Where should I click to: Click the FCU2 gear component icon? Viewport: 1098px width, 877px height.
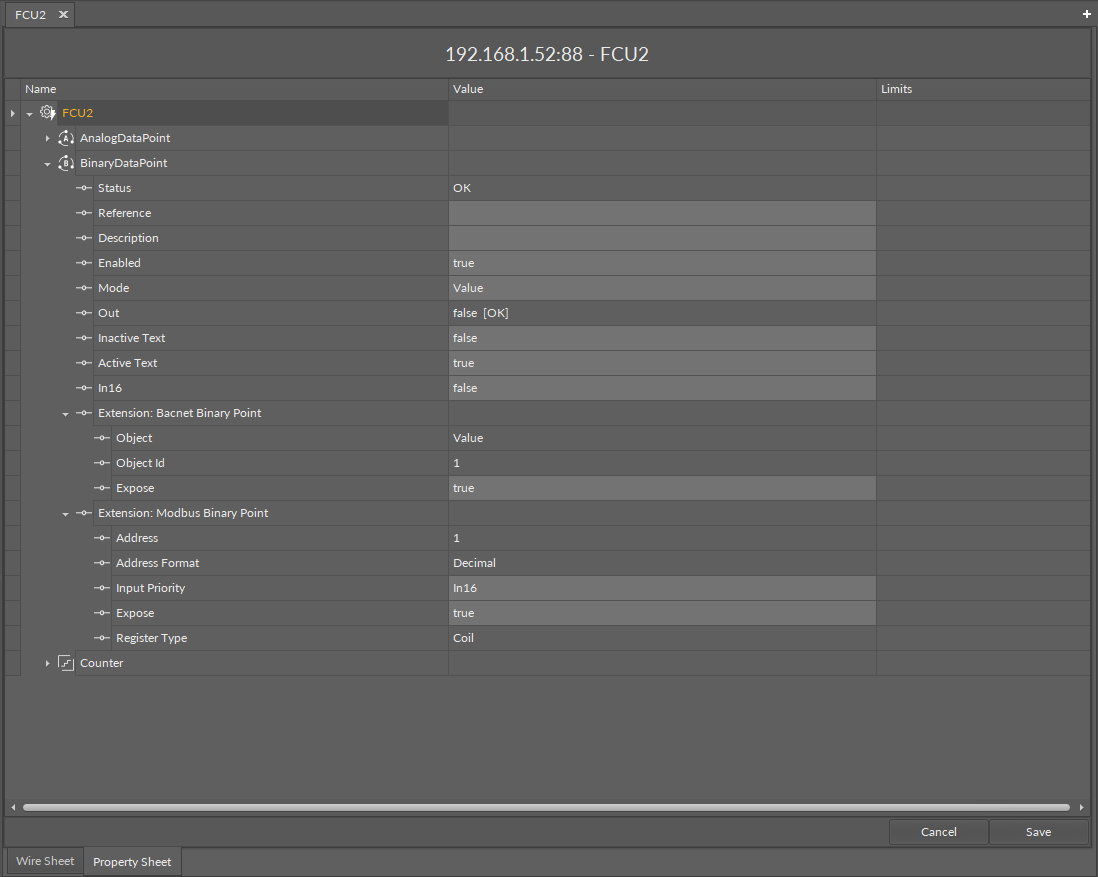coord(48,113)
